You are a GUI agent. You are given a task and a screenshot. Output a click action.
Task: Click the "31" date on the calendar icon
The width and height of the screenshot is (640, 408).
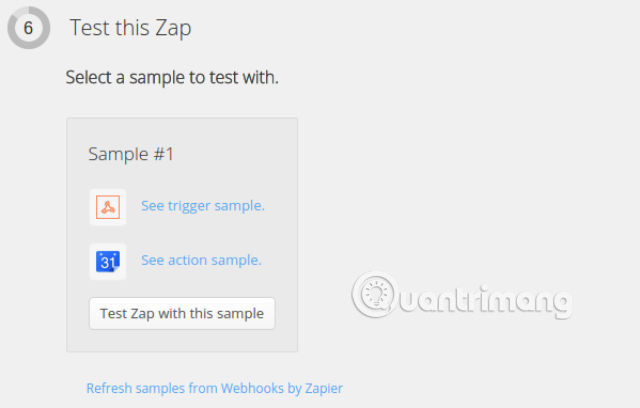[x=109, y=263]
